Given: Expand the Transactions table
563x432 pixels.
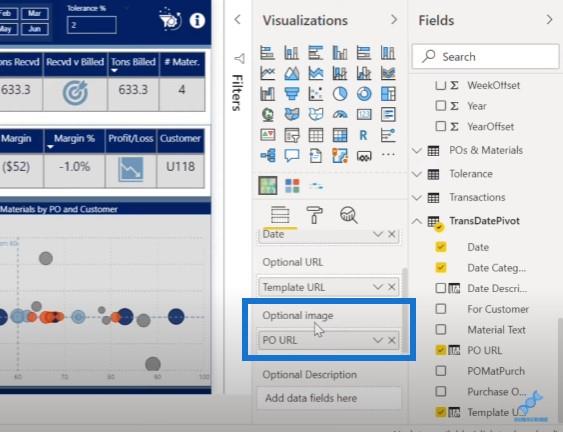Looking at the screenshot, I should [x=417, y=198].
